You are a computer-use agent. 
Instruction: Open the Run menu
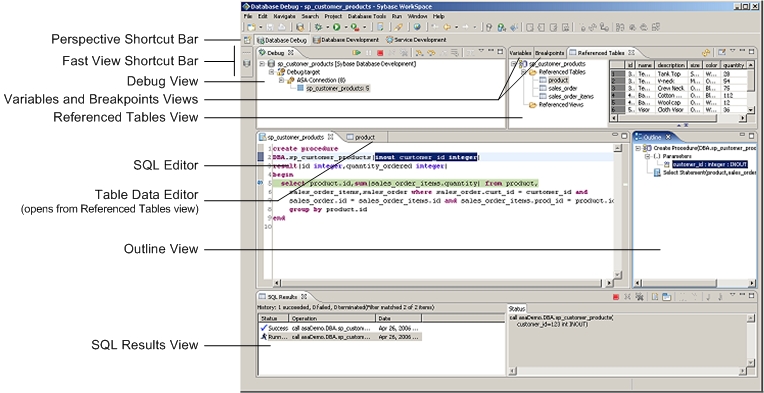(397, 16)
